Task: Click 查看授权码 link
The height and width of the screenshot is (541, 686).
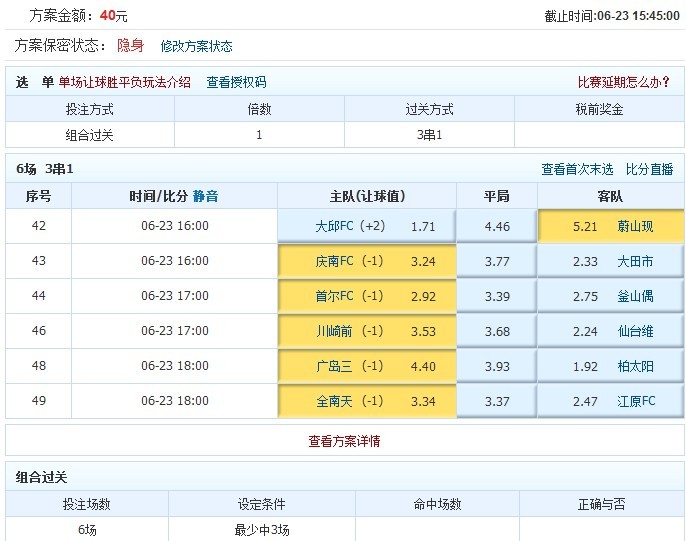Action: pyautogui.click(x=236, y=82)
